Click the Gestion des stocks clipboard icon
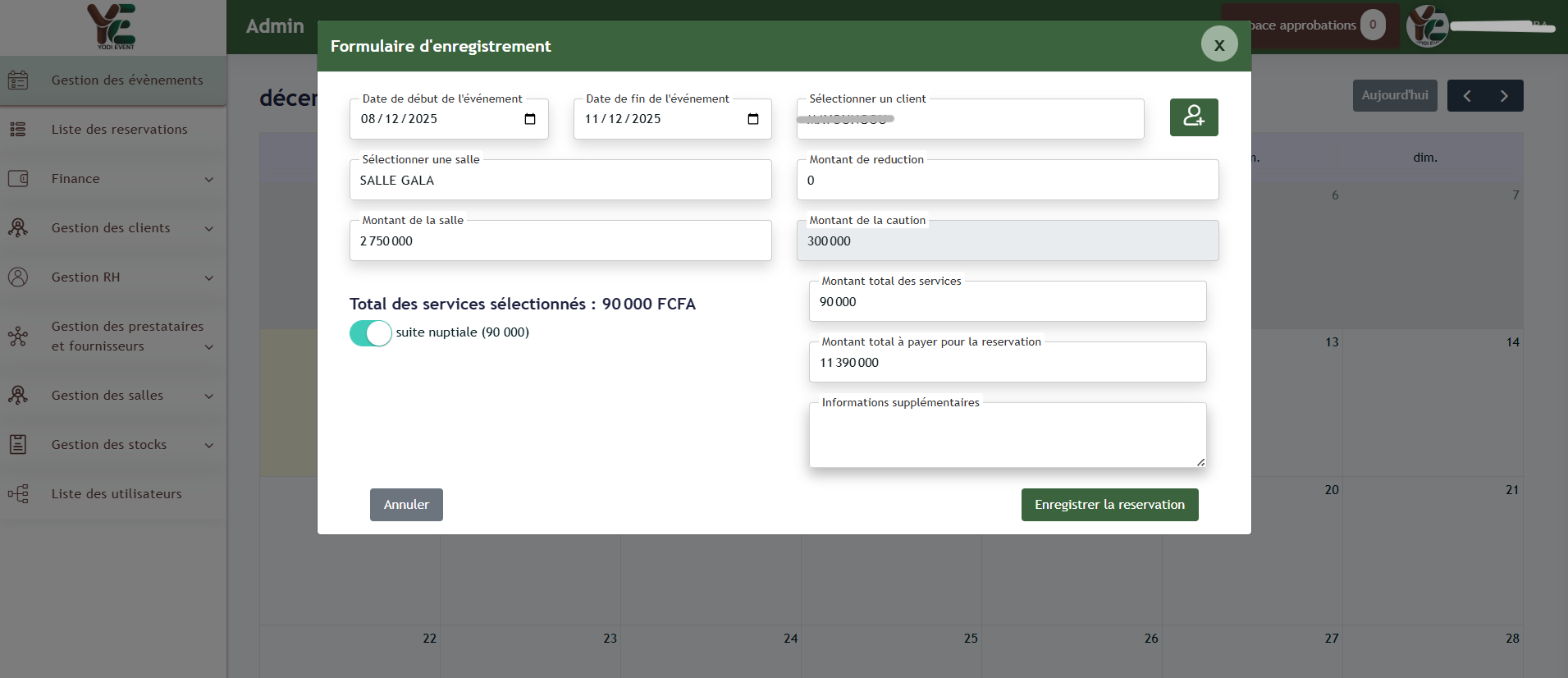 pos(18,445)
